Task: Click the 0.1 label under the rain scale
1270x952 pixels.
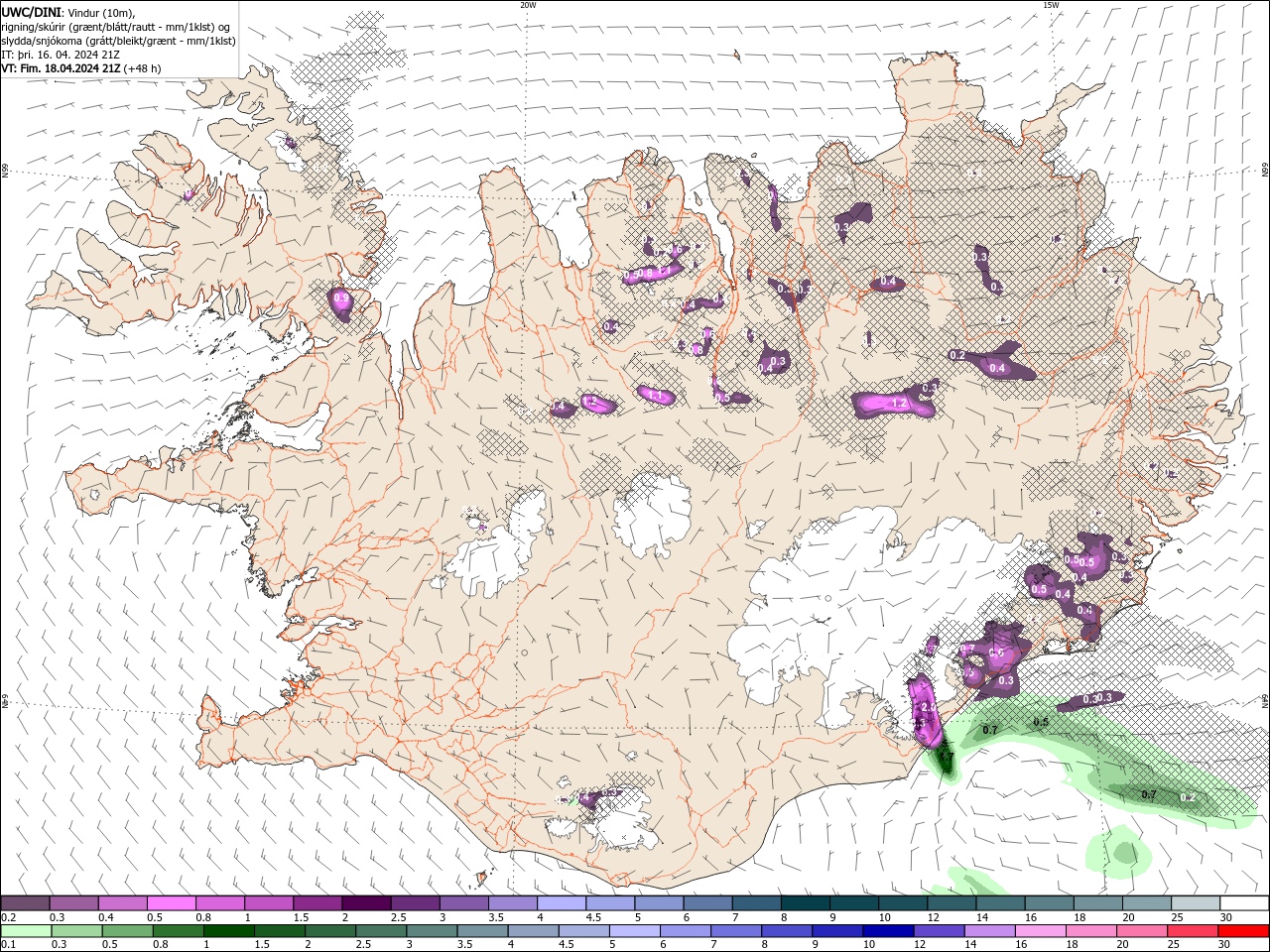Action: coord(8,945)
